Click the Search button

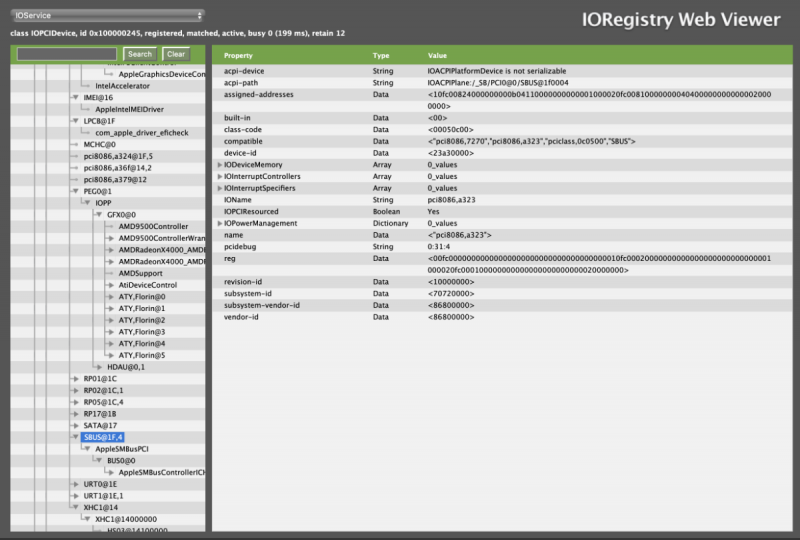tap(140, 54)
